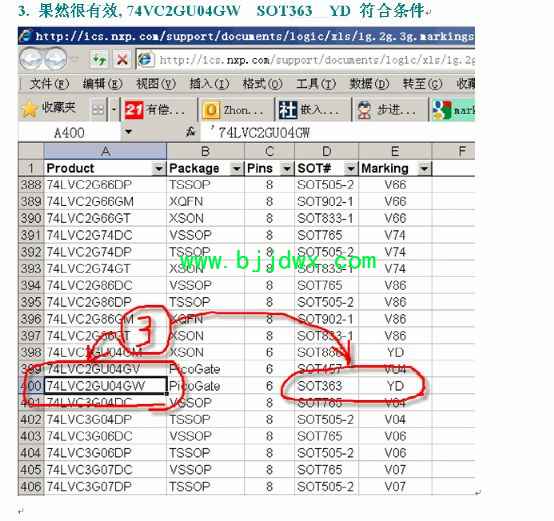The image size is (554, 521).
Task: Open the Pins column filter arrow
Action: [287, 169]
